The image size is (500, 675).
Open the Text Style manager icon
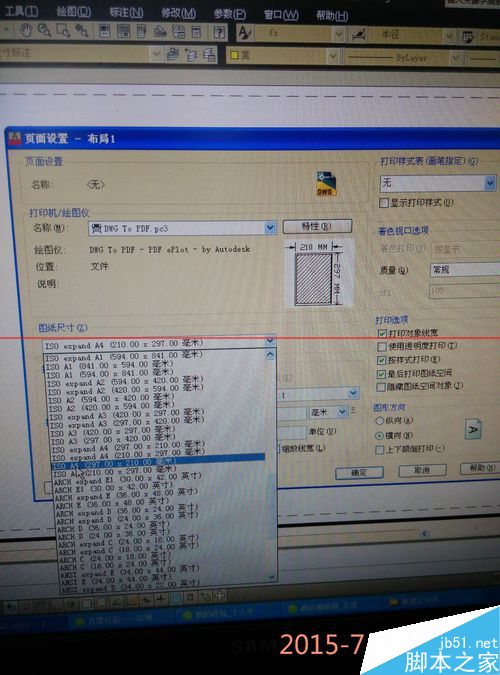tap(245, 33)
